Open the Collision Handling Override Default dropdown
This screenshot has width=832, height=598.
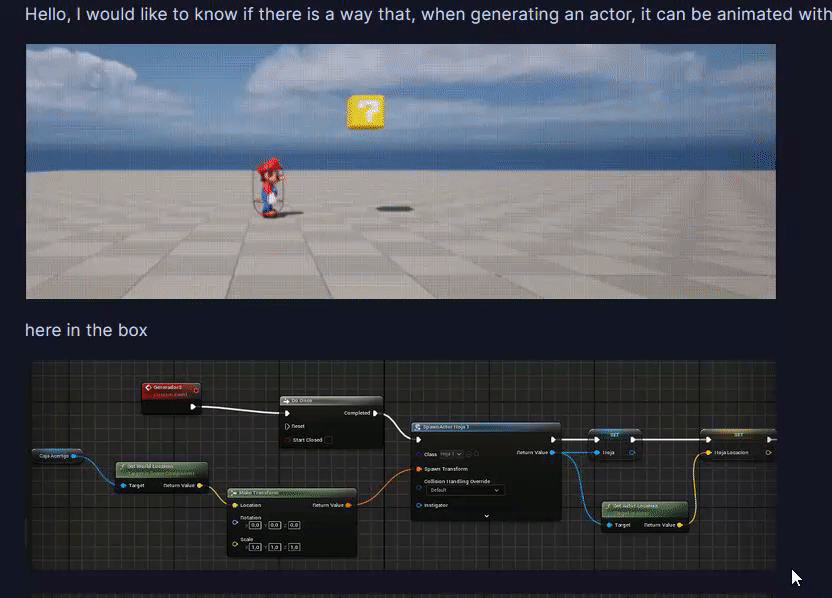click(x=464, y=490)
